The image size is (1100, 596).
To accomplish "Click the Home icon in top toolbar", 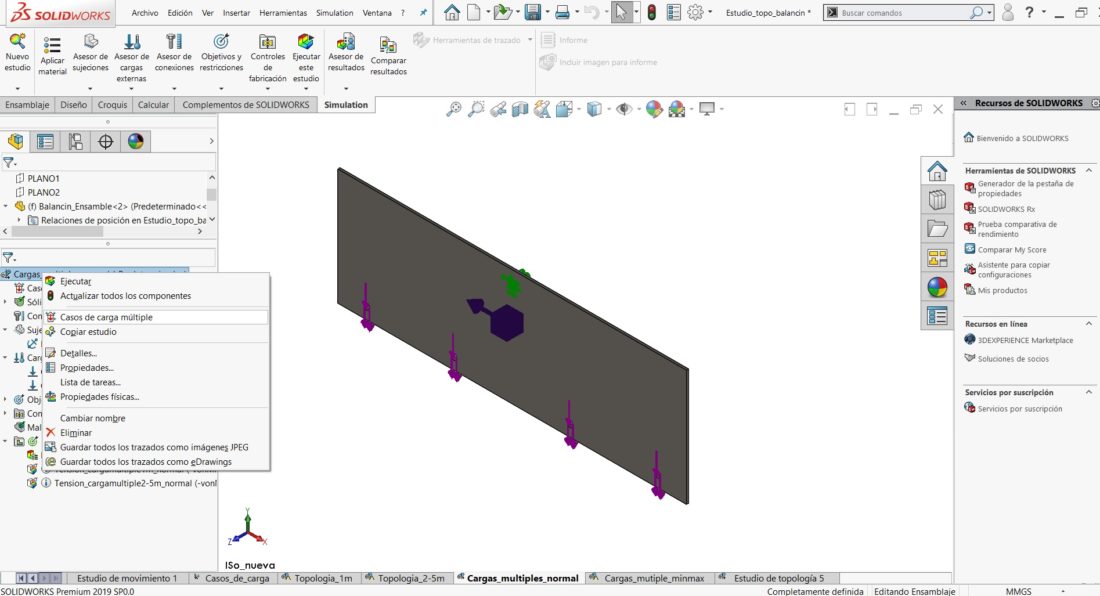I will [x=452, y=12].
